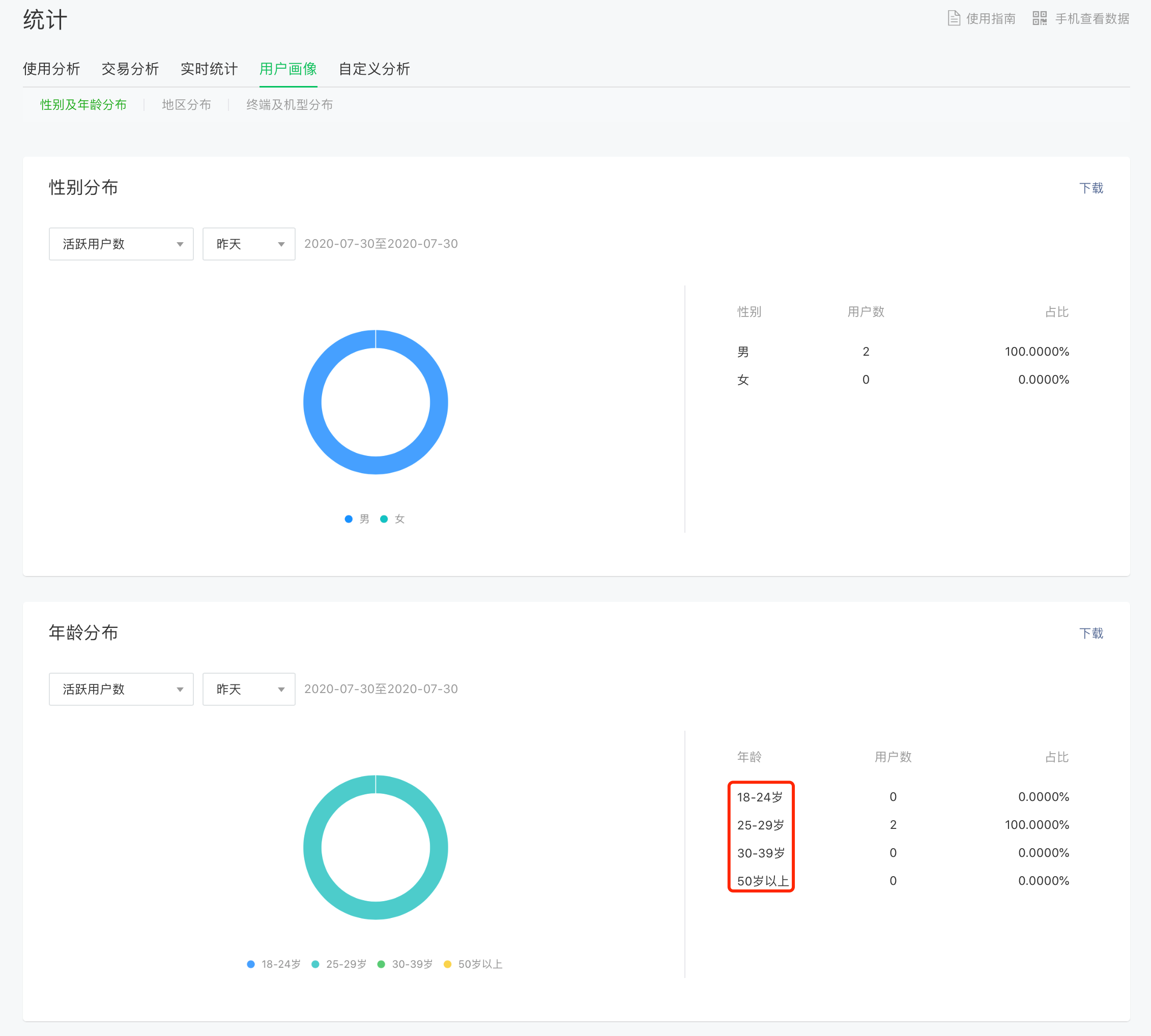This screenshot has width=1151, height=1036.
Task: Download the age distribution data
Action: pyautogui.click(x=1090, y=633)
